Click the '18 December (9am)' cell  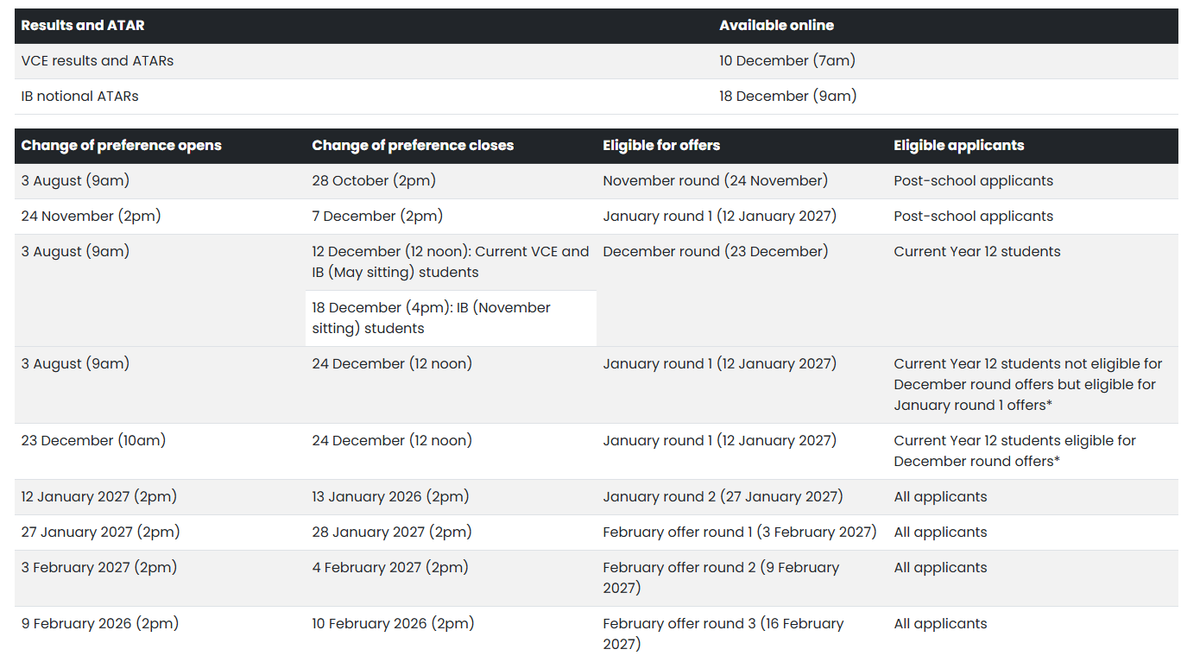945,97
